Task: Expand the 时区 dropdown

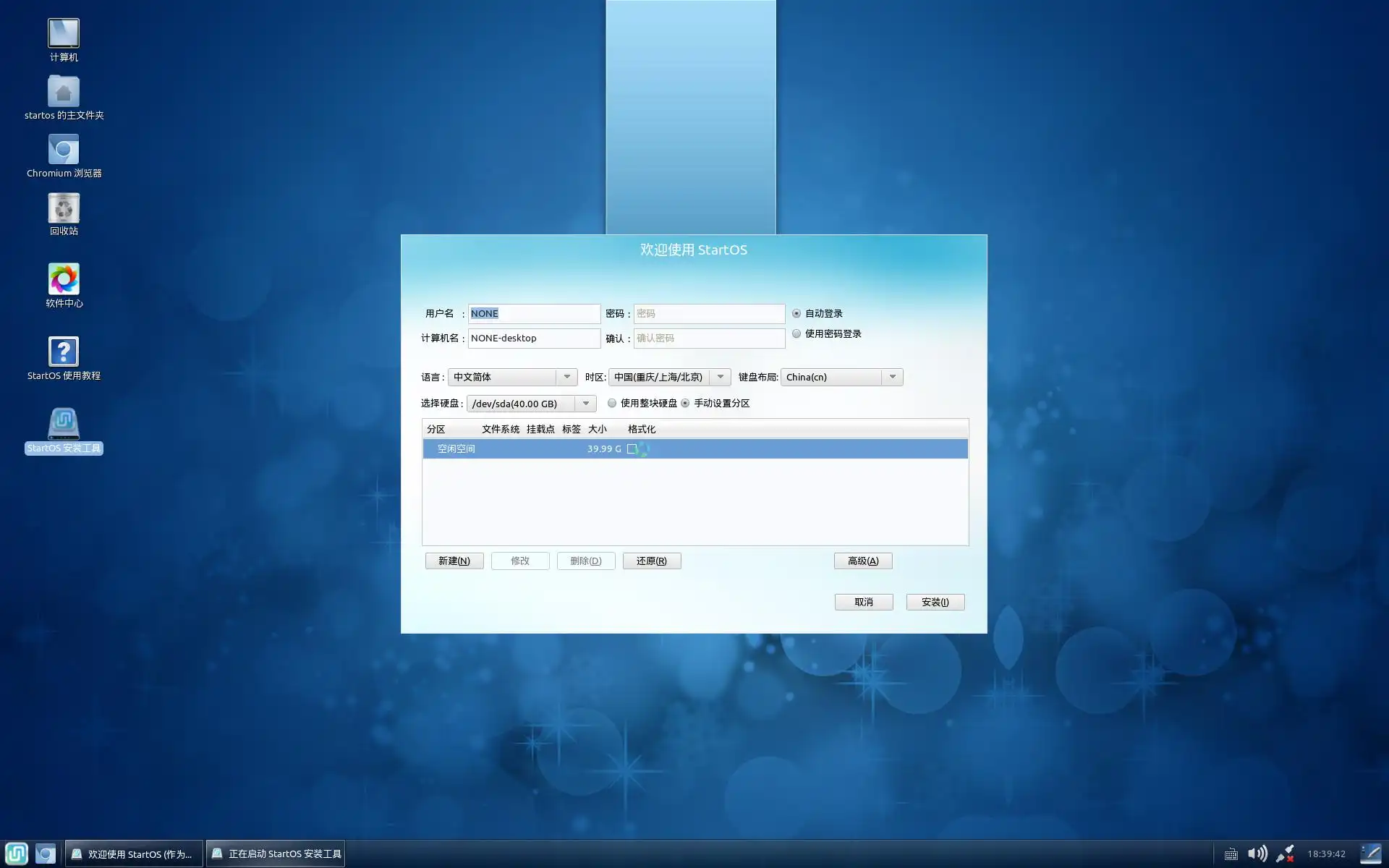Action: 721,377
